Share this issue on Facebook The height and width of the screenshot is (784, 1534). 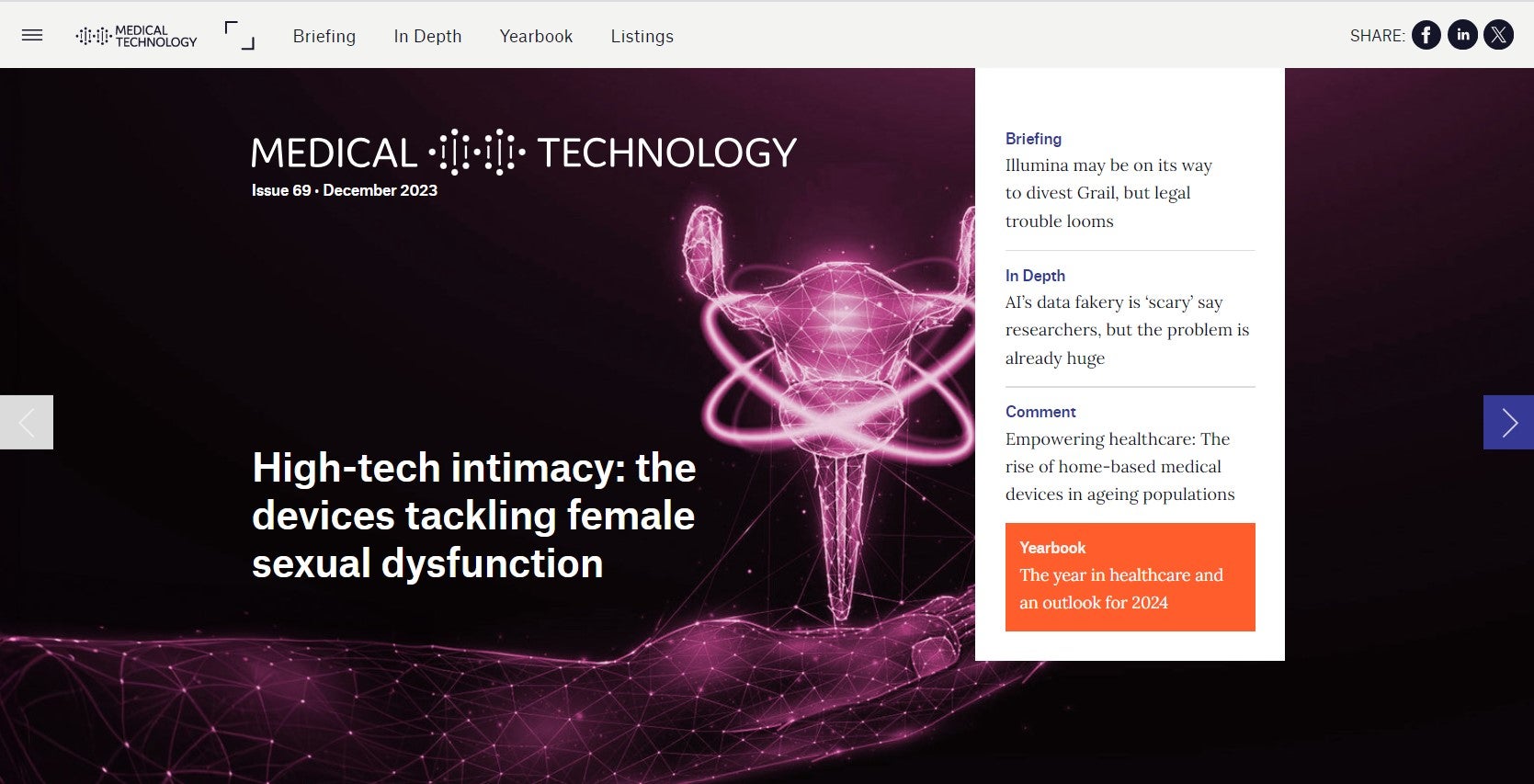[x=1426, y=36]
